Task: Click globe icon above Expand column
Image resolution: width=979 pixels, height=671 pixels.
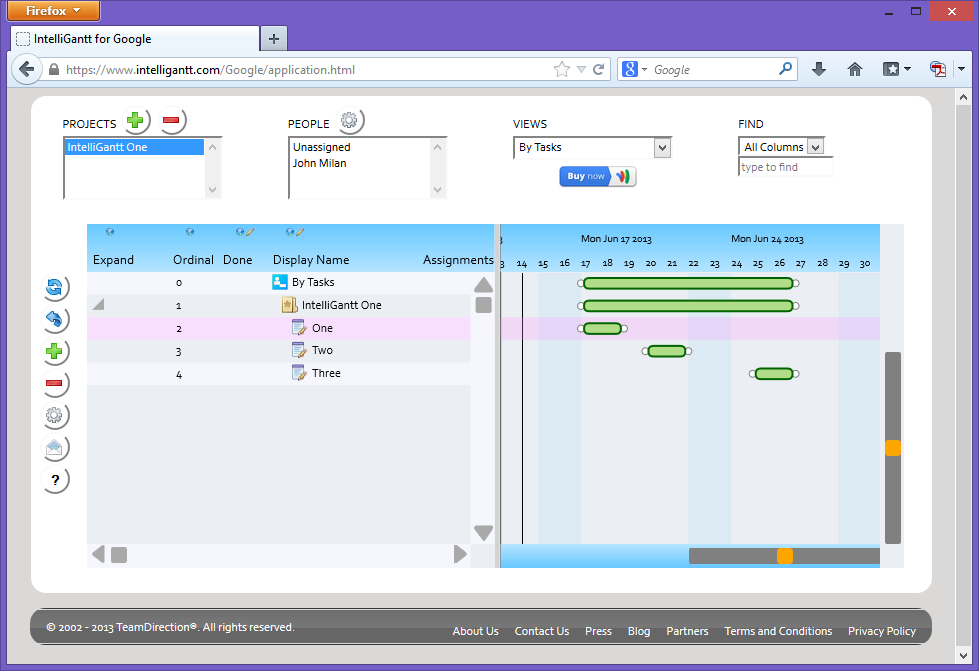Action: point(110,232)
